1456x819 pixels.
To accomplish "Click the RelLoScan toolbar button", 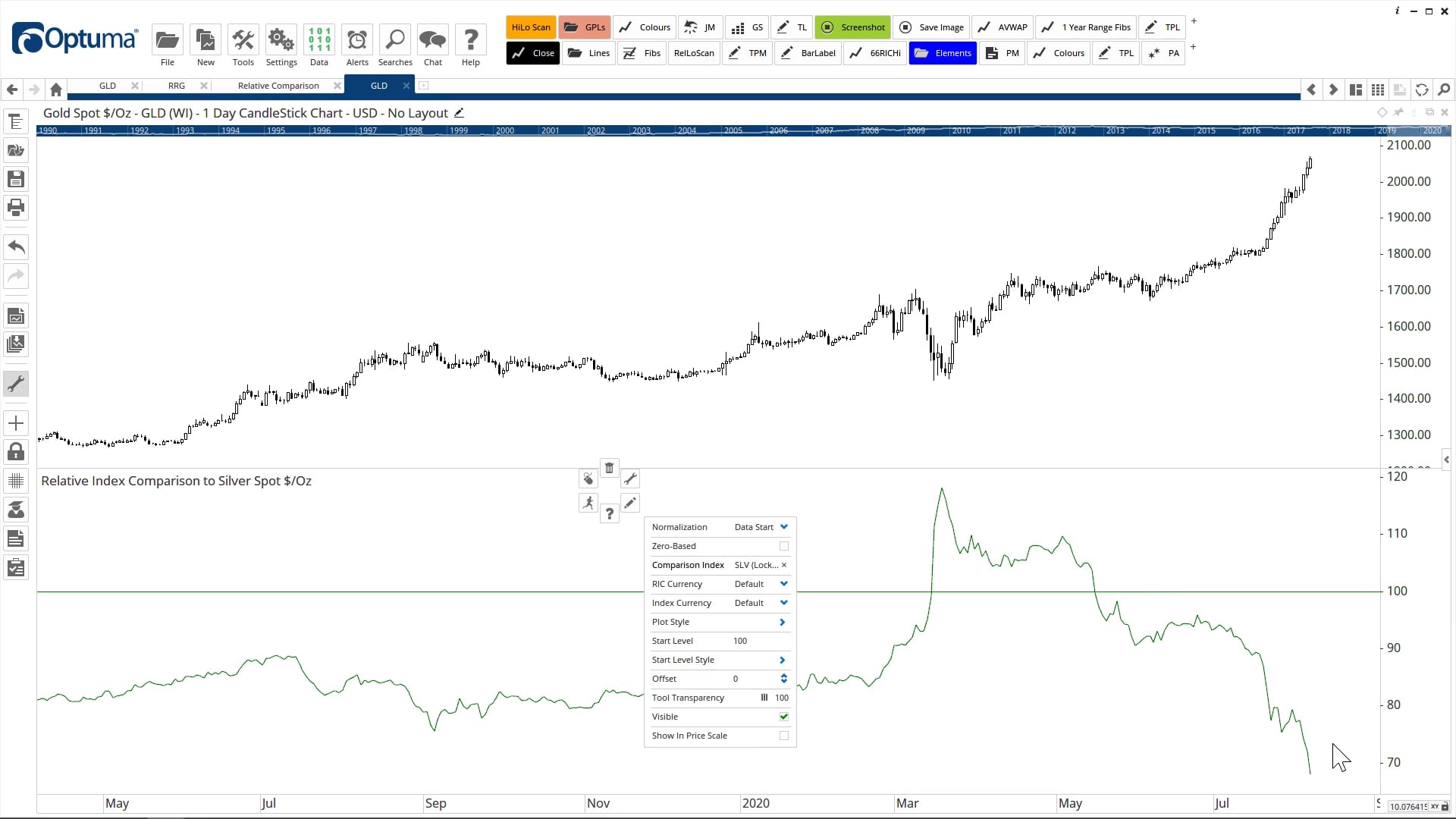I will pyautogui.click(x=694, y=53).
